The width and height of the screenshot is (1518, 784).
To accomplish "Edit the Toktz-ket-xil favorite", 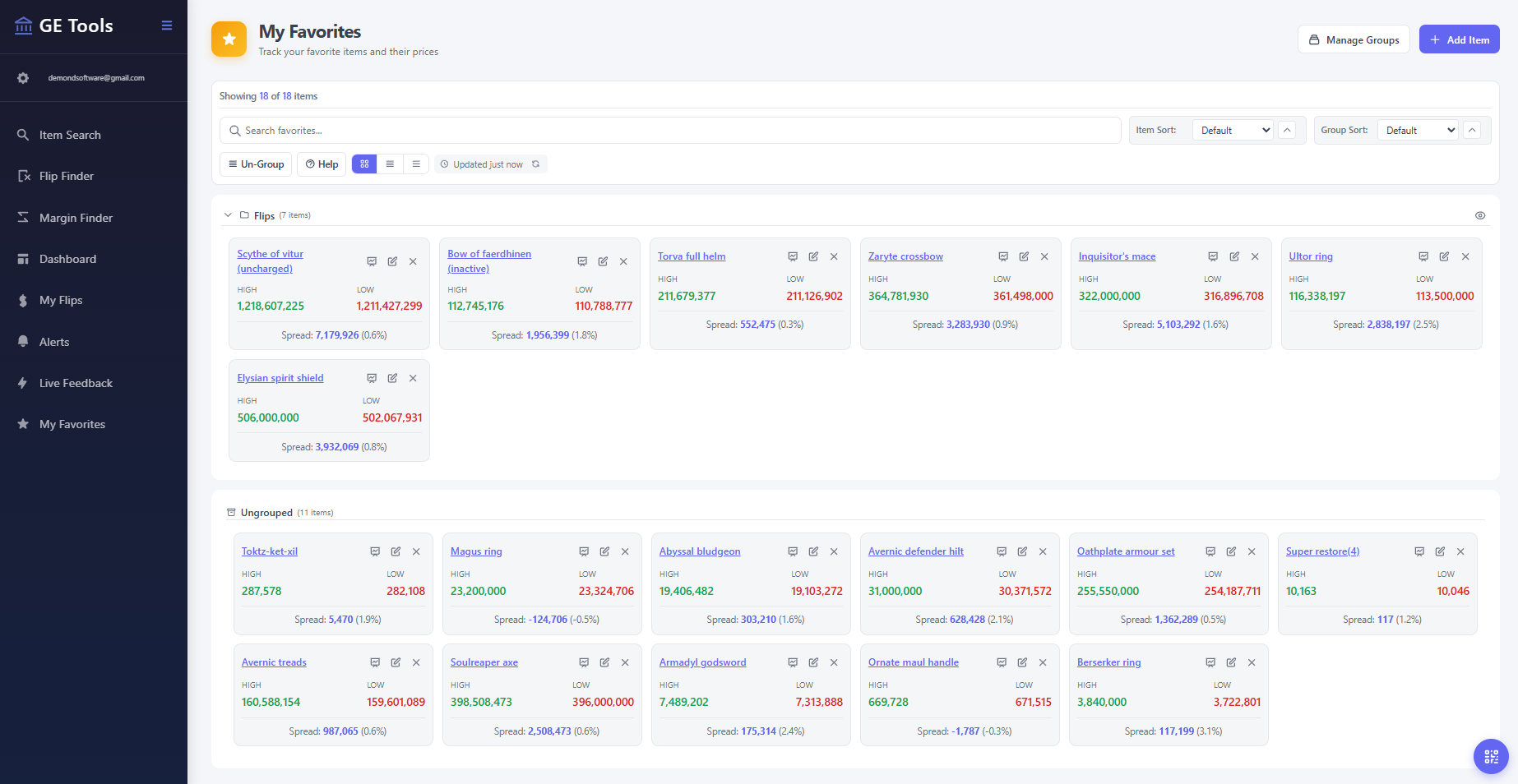I will pos(396,551).
